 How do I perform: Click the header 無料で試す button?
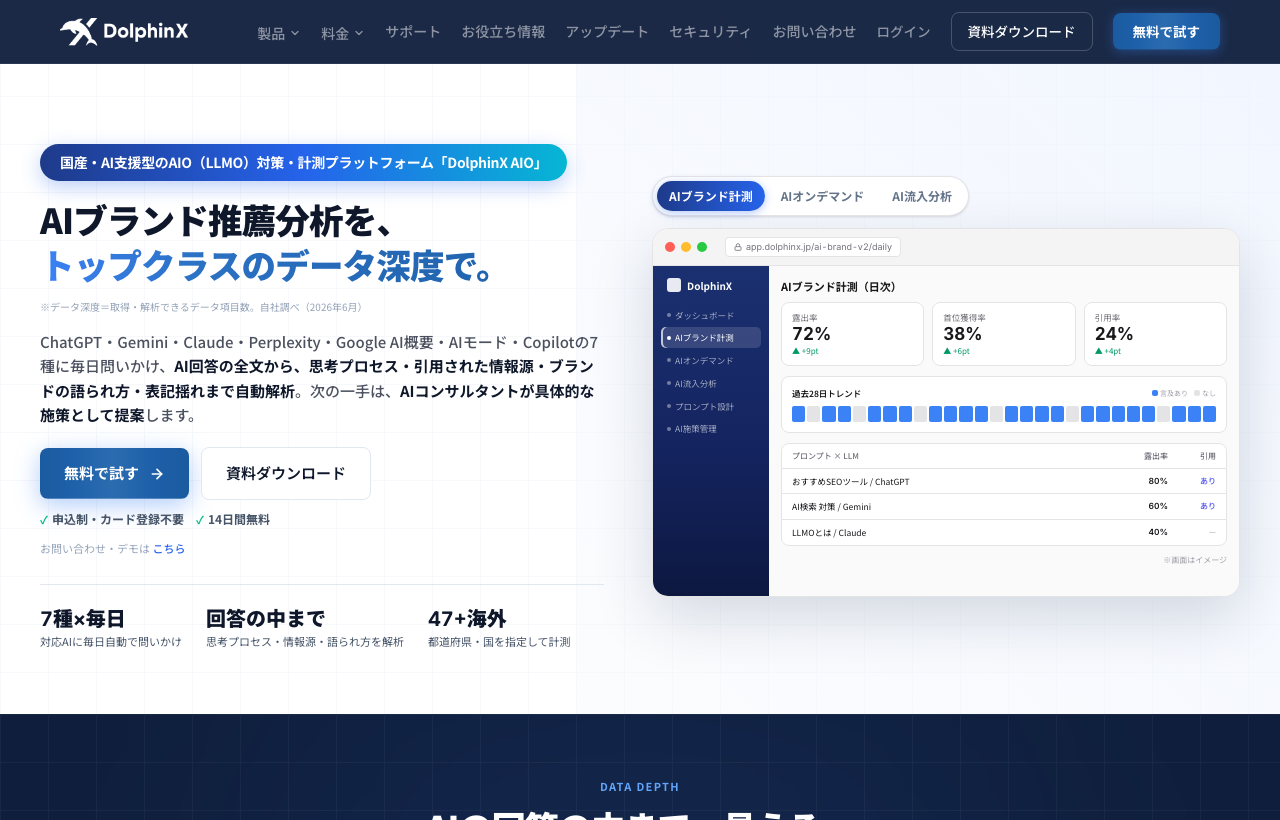click(1166, 32)
